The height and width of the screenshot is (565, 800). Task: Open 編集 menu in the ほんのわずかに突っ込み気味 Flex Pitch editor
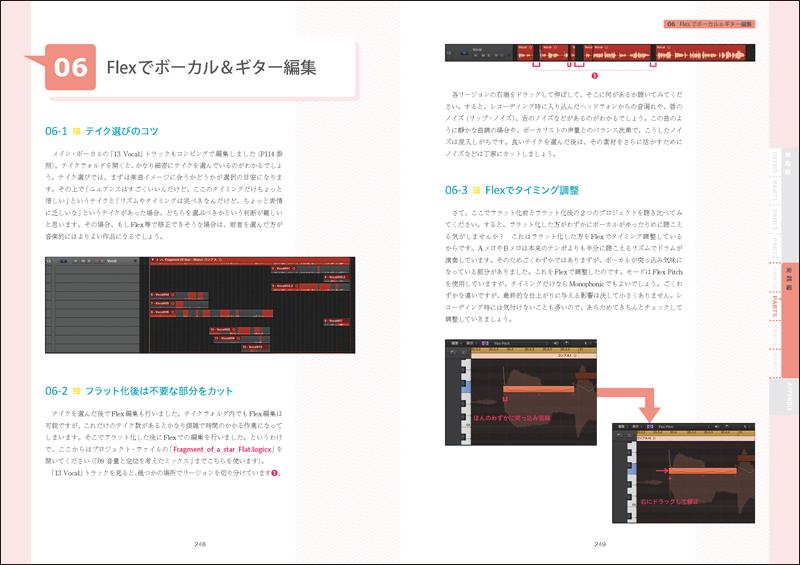[x=455, y=343]
